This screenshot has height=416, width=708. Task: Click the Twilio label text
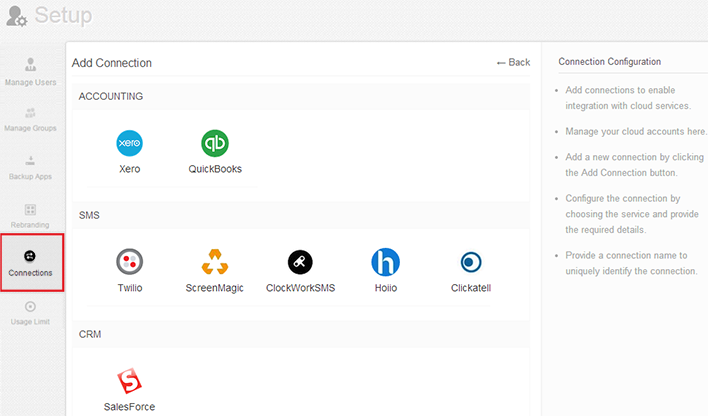(x=130, y=288)
